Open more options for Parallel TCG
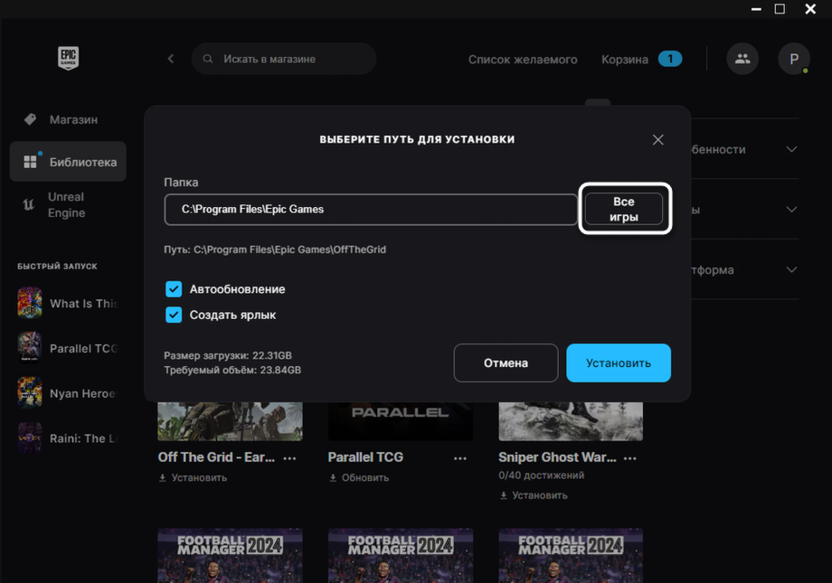The width and height of the screenshot is (832, 583). pos(460,458)
